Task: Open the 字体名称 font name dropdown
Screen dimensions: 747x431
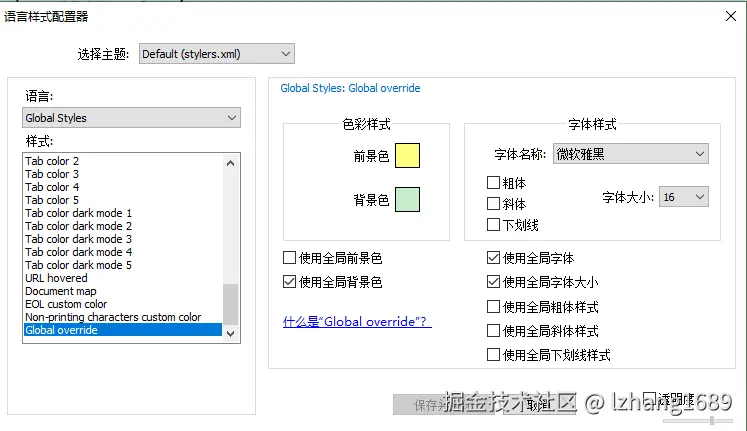Action: pyautogui.click(x=630, y=154)
